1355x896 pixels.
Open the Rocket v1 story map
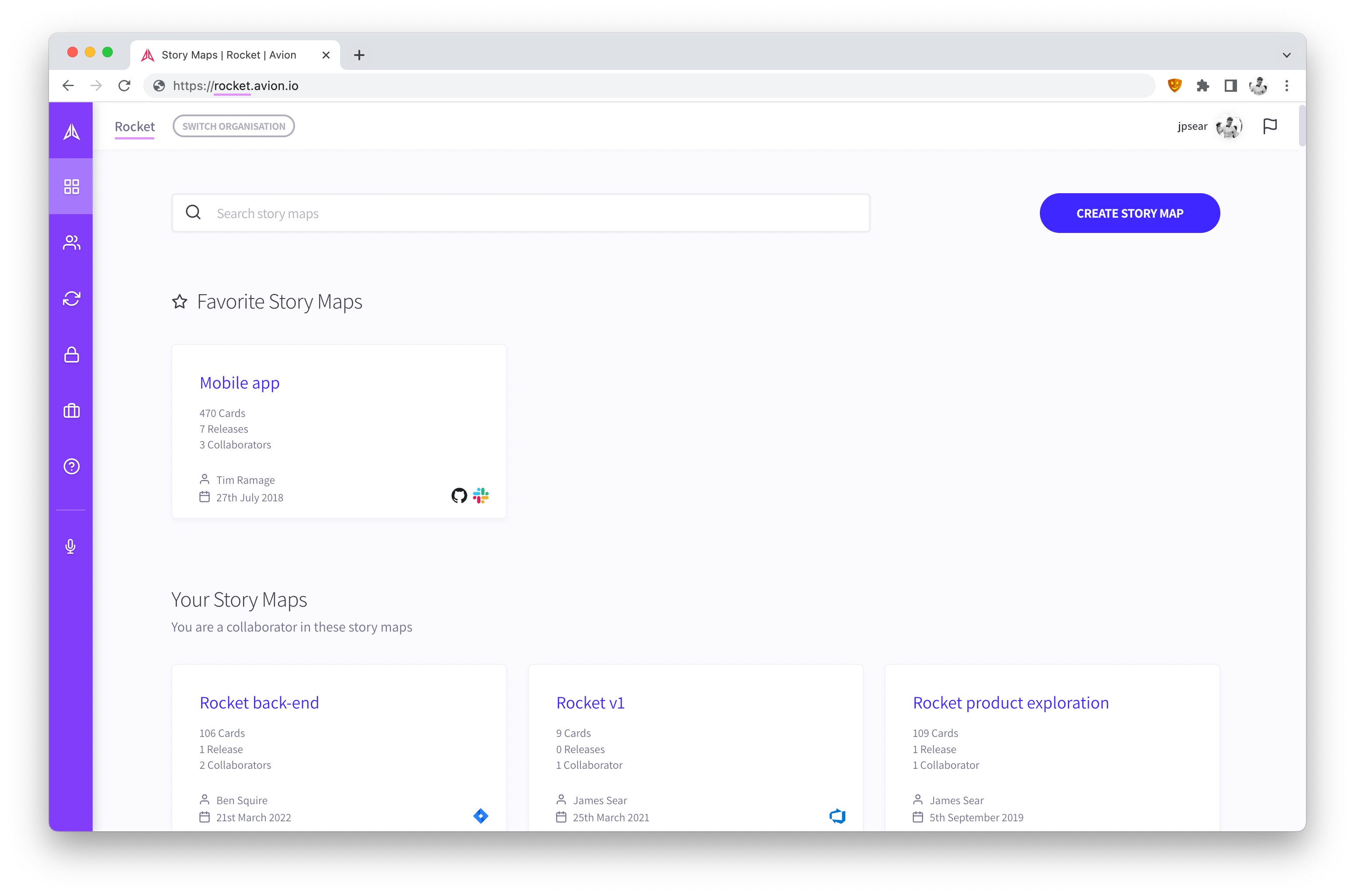(590, 703)
